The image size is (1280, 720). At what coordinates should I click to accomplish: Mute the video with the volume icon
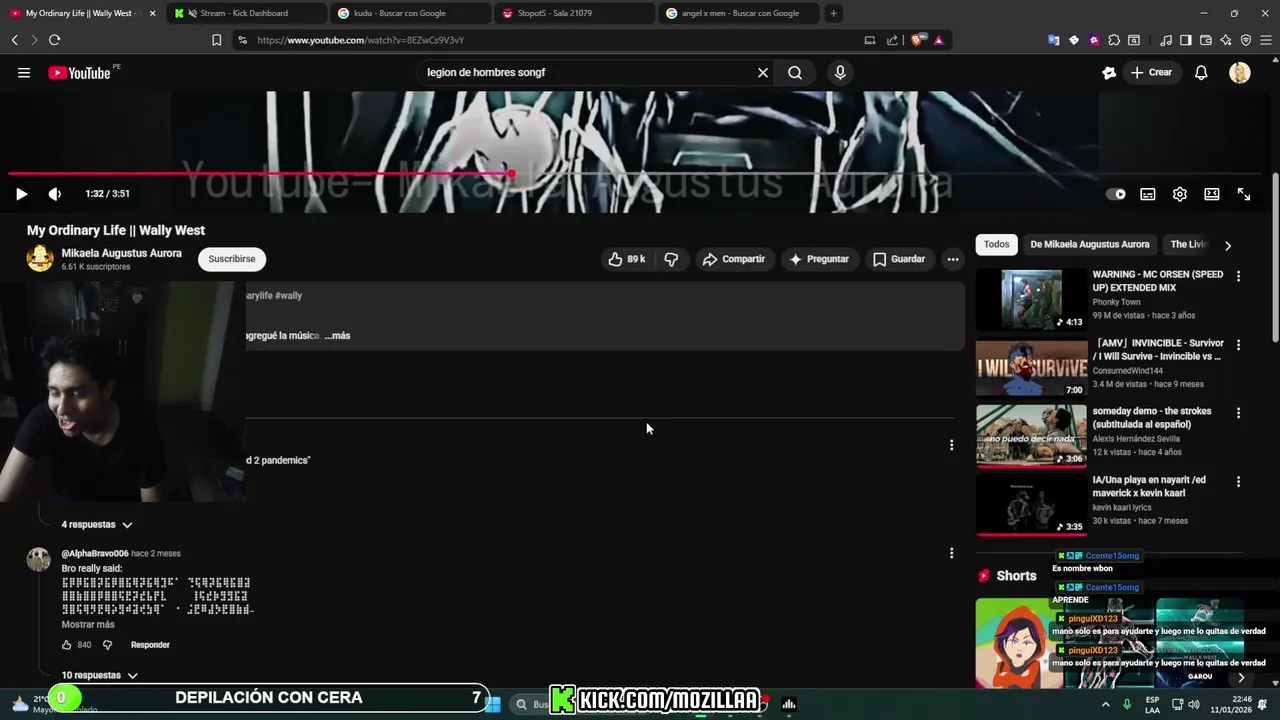[54, 194]
